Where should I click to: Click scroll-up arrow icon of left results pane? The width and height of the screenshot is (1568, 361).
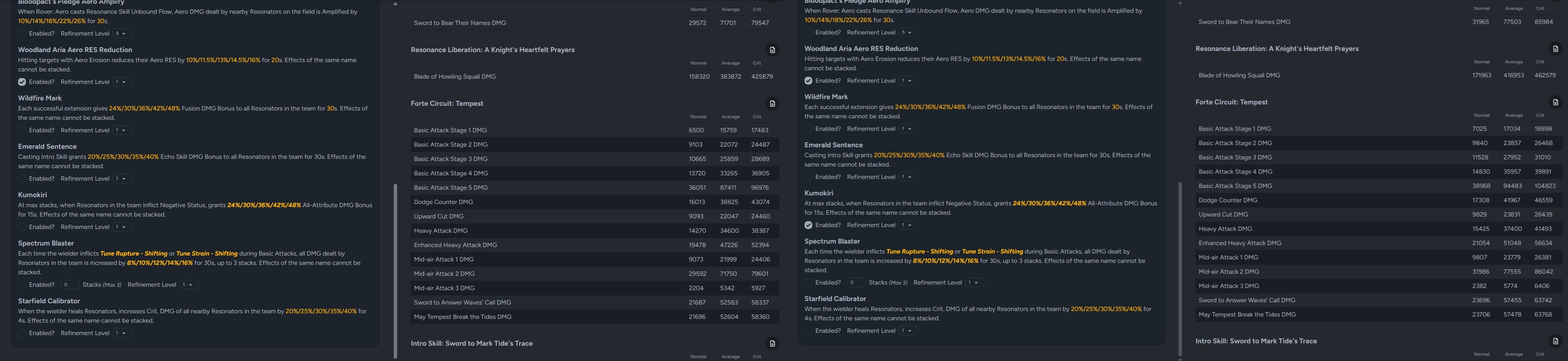coord(395,4)
